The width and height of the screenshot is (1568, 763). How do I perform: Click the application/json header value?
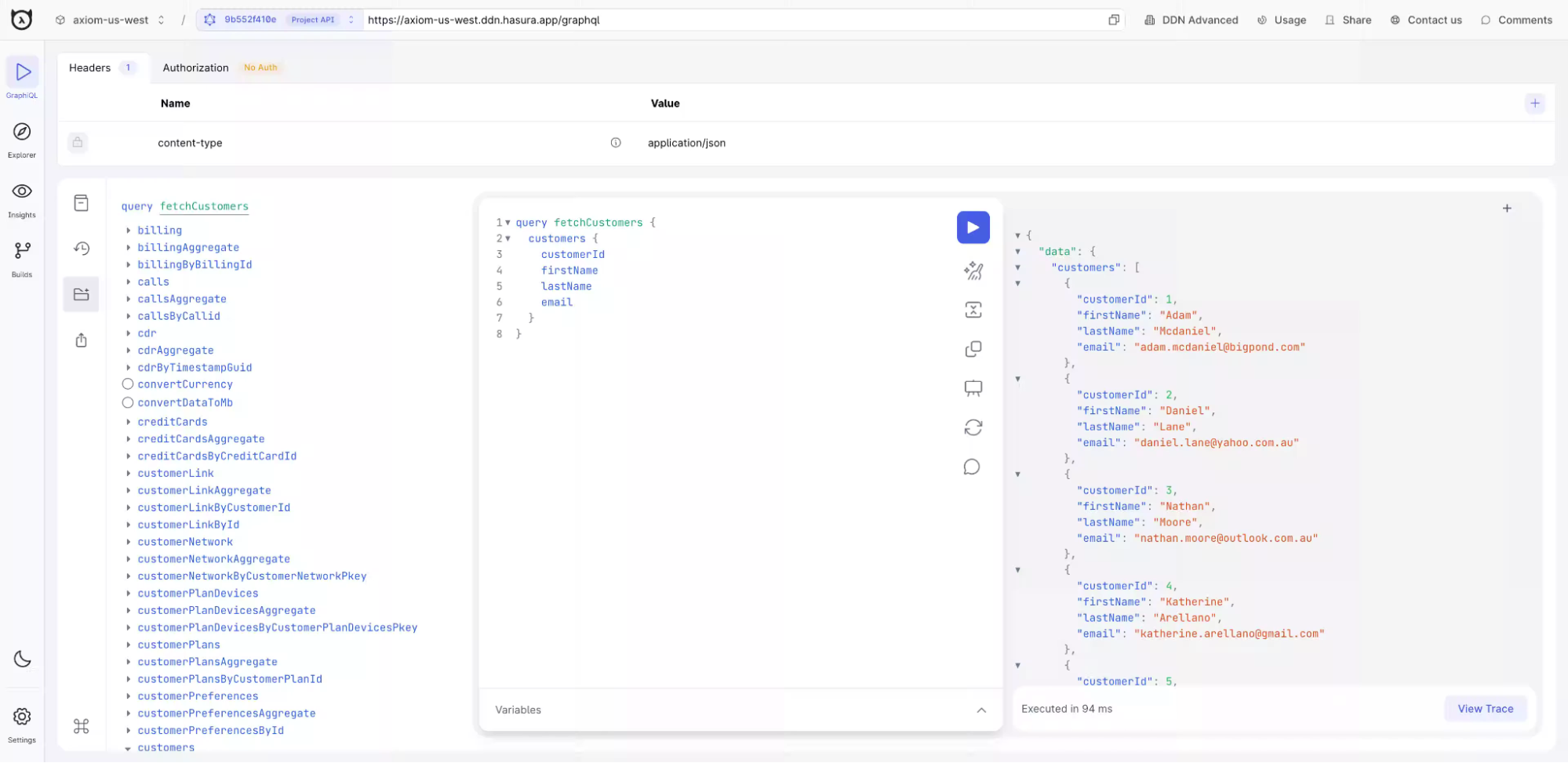686,143
